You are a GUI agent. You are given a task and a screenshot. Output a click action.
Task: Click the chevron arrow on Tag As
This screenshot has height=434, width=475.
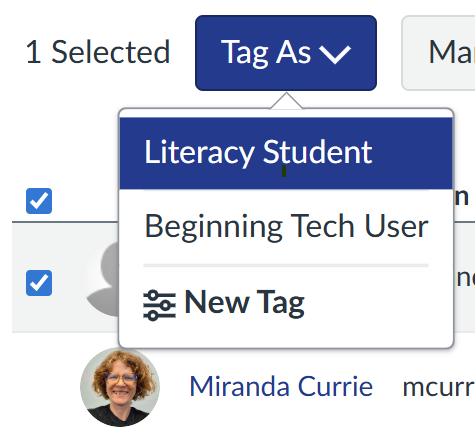(335, 54)
